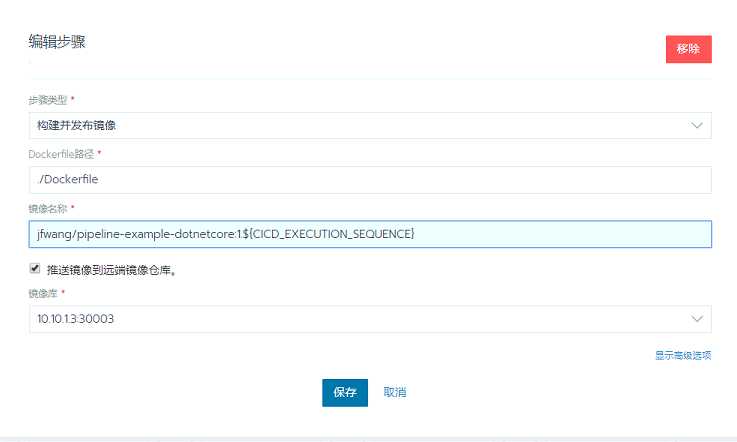Click the 编辑步骤 heading text
The height and width of the screenshot is (442, 737).
point(57,42)
